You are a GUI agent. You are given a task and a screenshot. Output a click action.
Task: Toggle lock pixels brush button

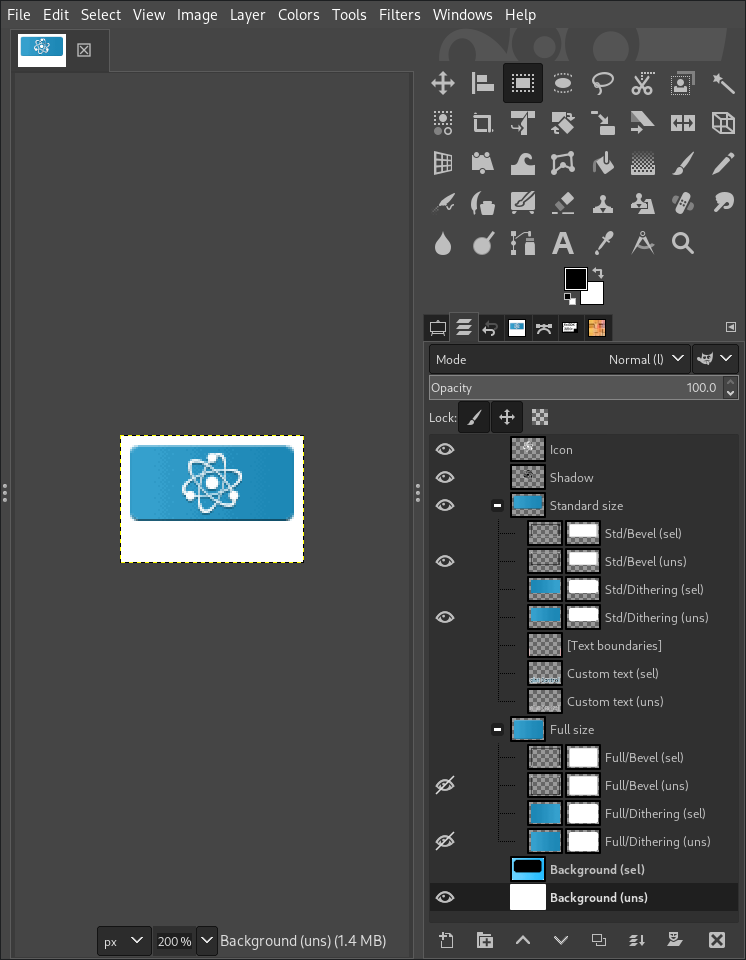(x=474, y=418)
